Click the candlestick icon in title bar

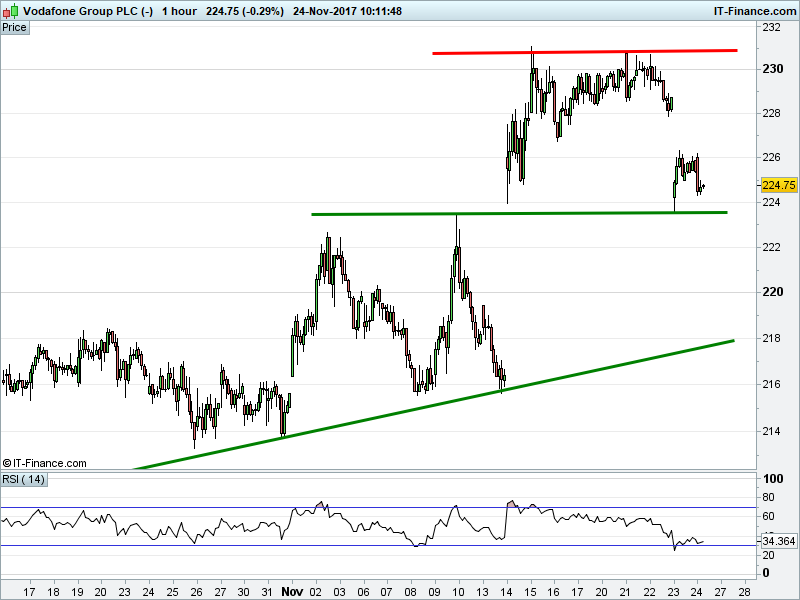[11, 10]
